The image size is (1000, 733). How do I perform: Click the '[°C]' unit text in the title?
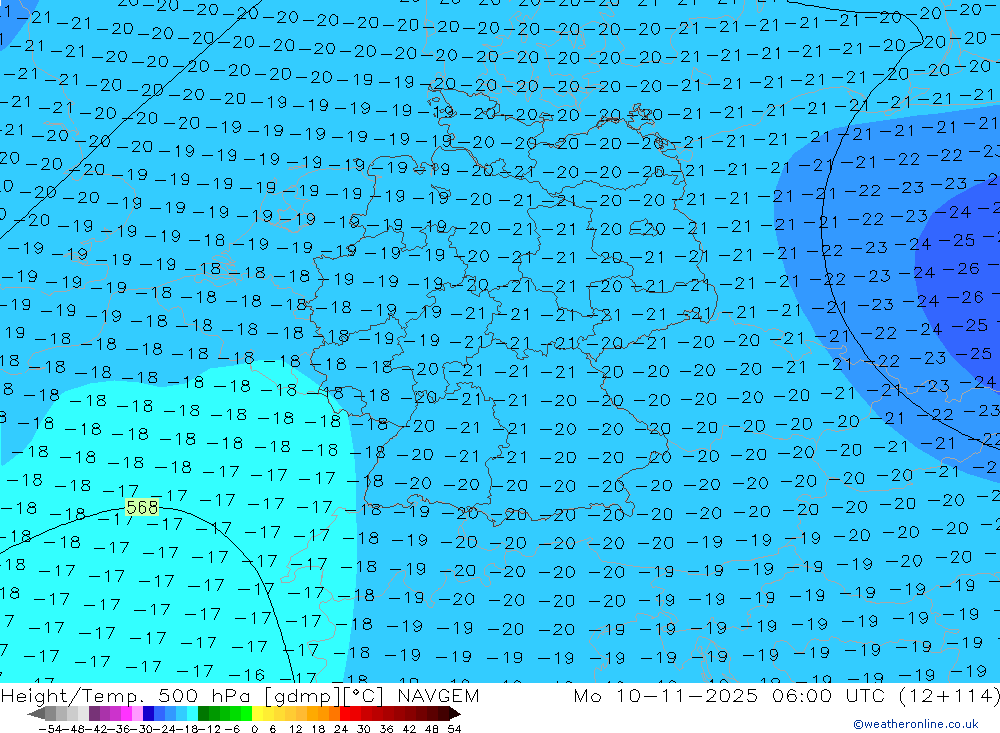click(364, 695)
